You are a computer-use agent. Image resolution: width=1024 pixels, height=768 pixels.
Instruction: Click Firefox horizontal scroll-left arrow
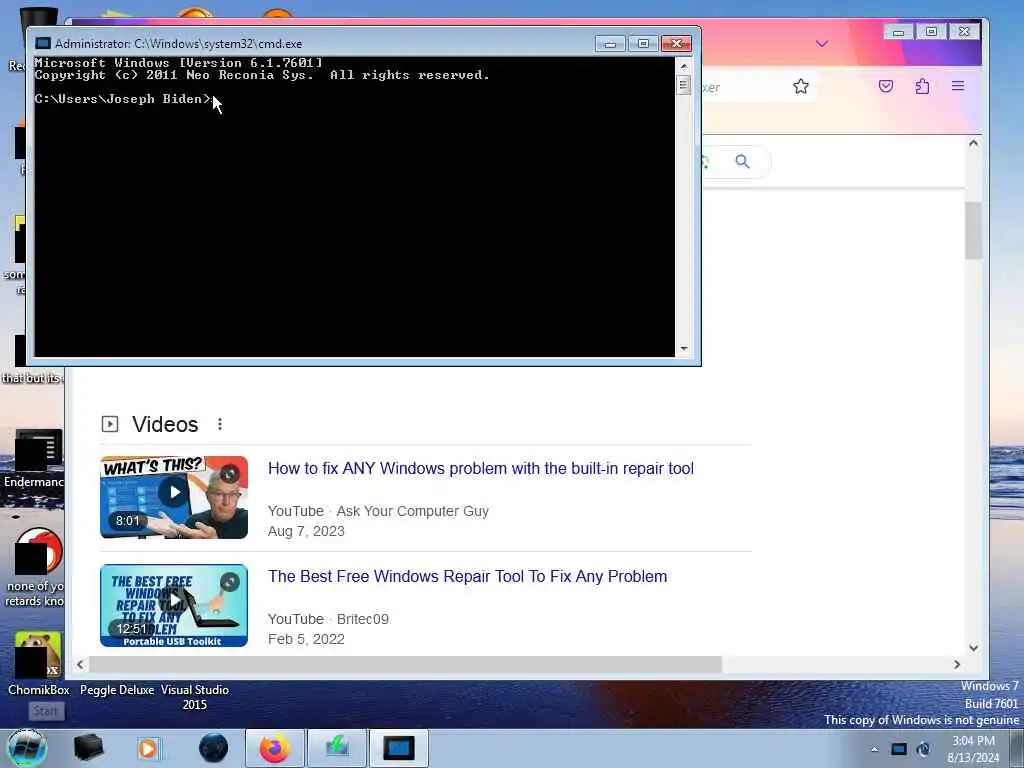(80, 665)
